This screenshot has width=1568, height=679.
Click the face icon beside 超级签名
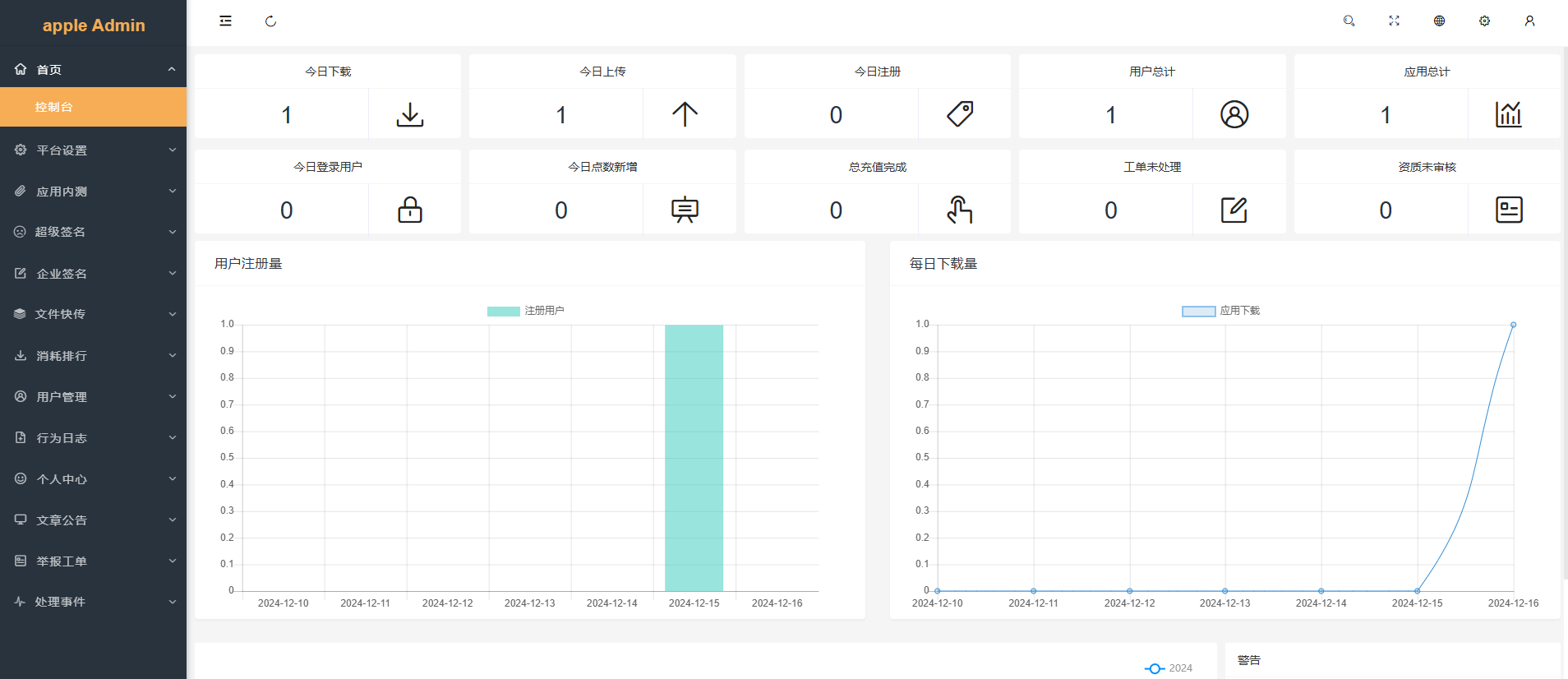coord(20,232)
